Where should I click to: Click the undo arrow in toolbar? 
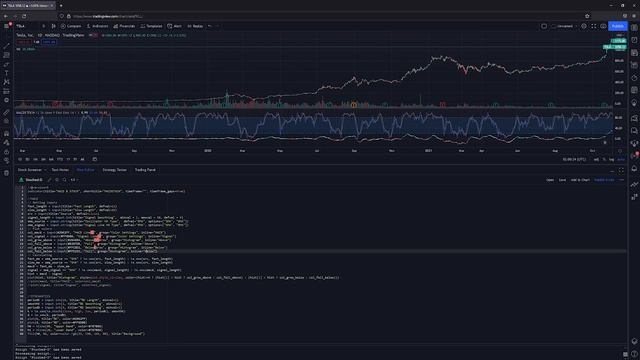coord(210,26)
